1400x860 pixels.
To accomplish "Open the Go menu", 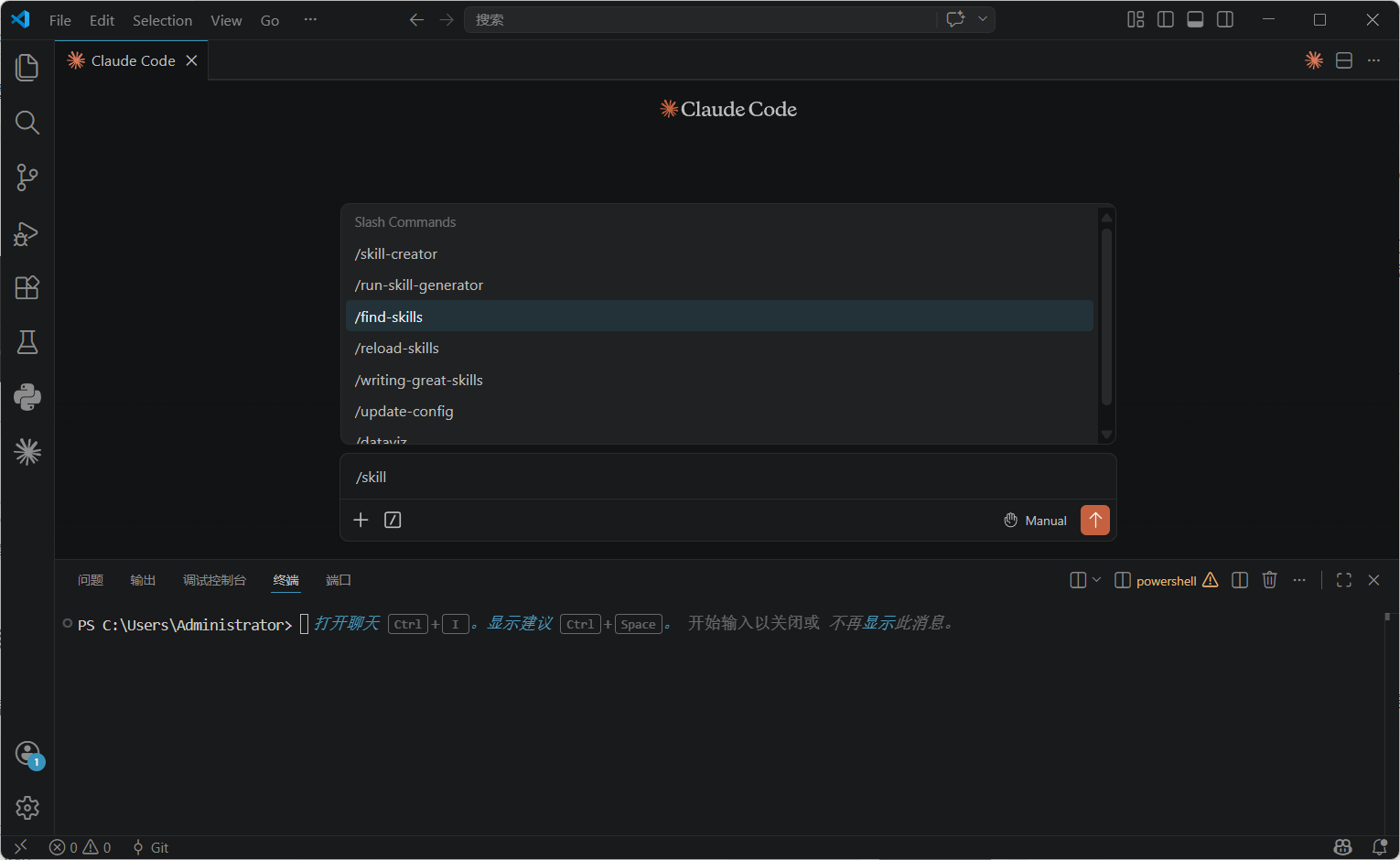I will 270,20.
